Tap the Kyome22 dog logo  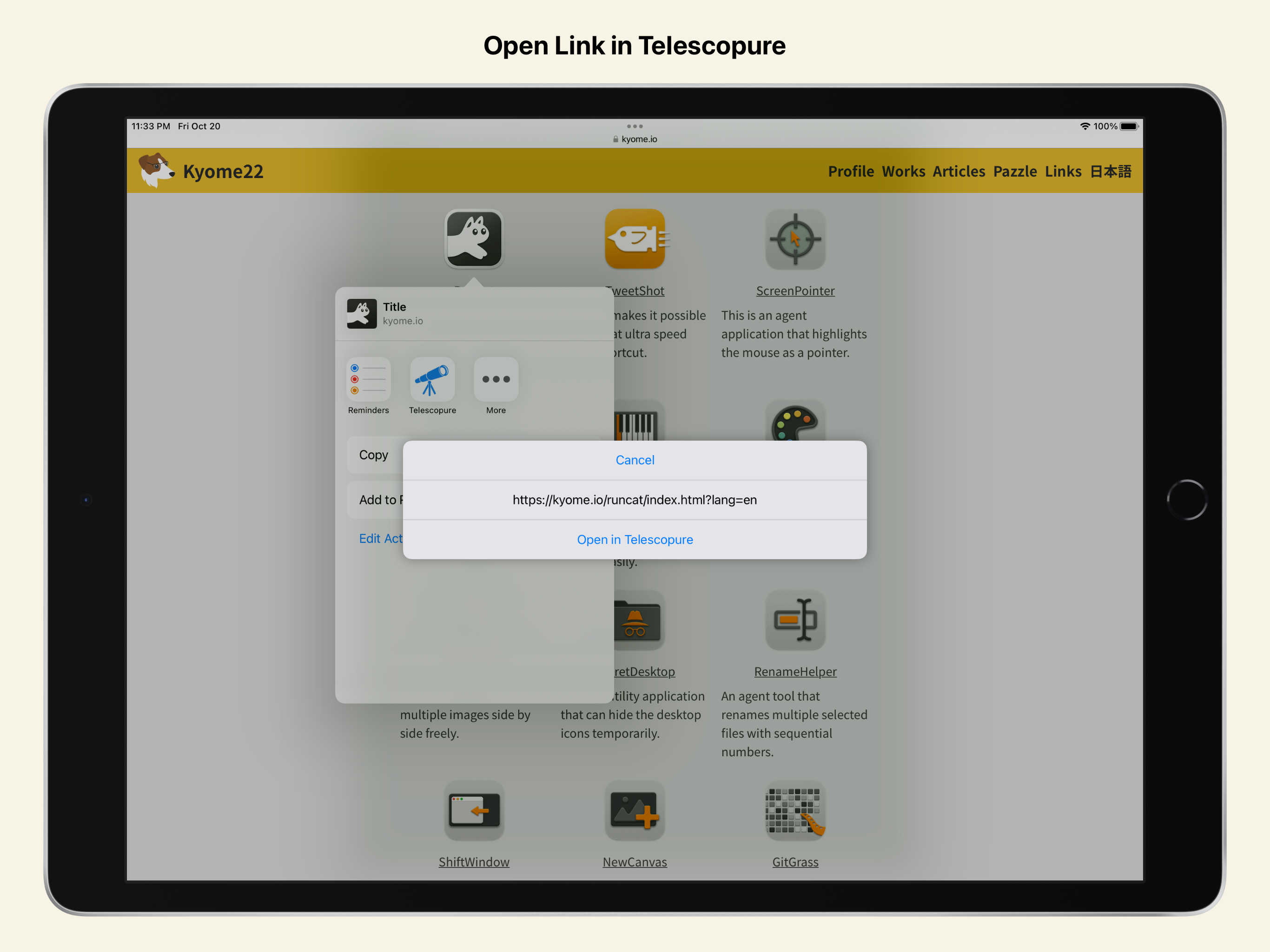[x=156, y=170]
